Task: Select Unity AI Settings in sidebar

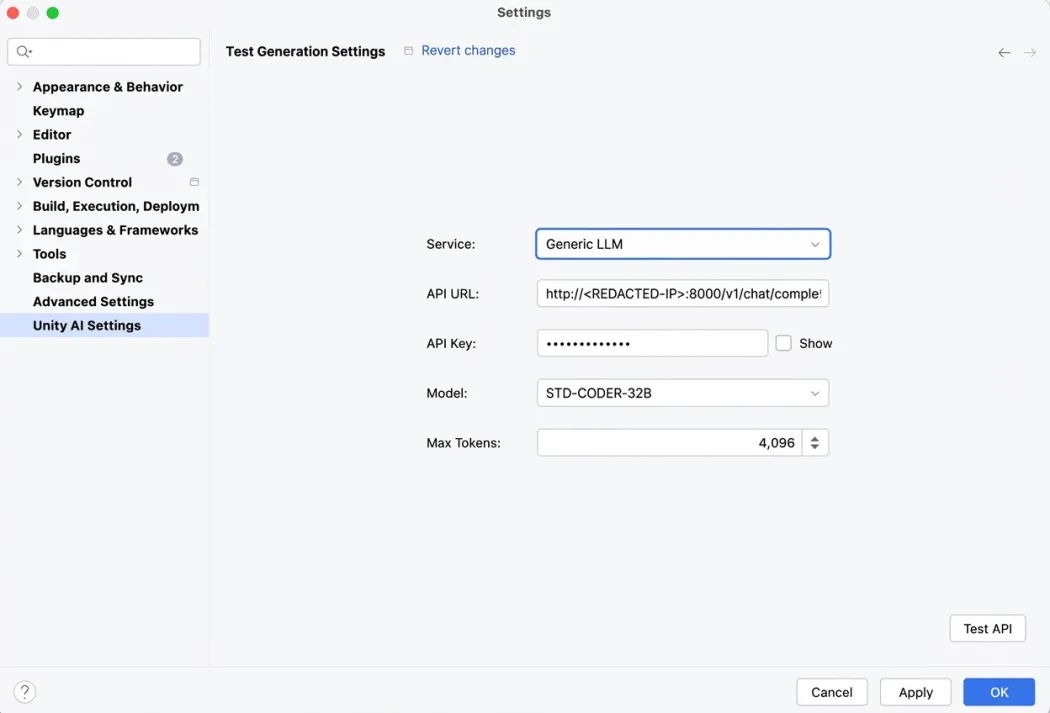Action: (x=87, y=326)
